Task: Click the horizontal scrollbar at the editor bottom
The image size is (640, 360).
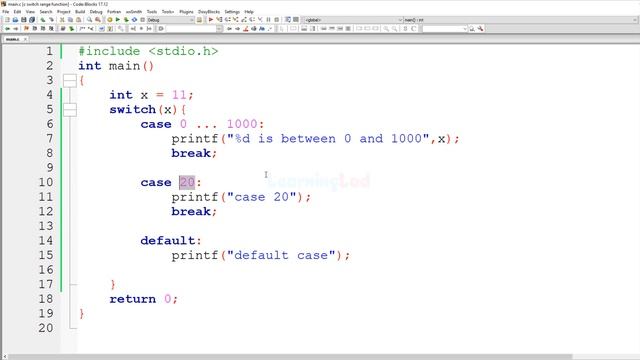Action: [290, 357]
